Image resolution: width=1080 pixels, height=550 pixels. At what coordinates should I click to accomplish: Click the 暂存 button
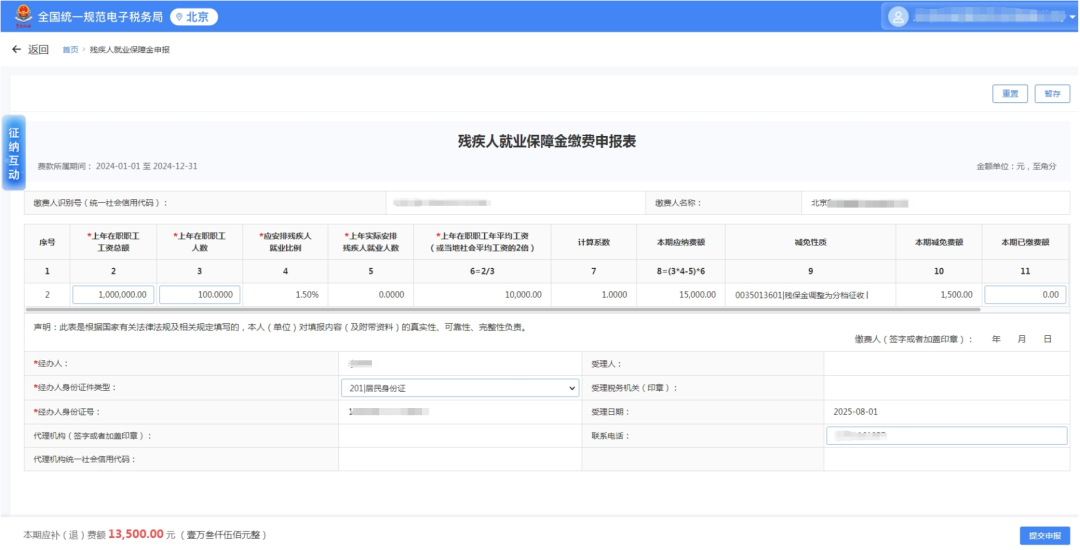point(1052,94)
